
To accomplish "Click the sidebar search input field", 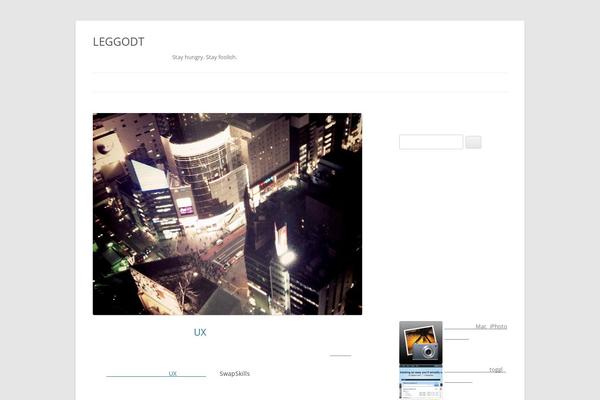I will click(431, 142).
